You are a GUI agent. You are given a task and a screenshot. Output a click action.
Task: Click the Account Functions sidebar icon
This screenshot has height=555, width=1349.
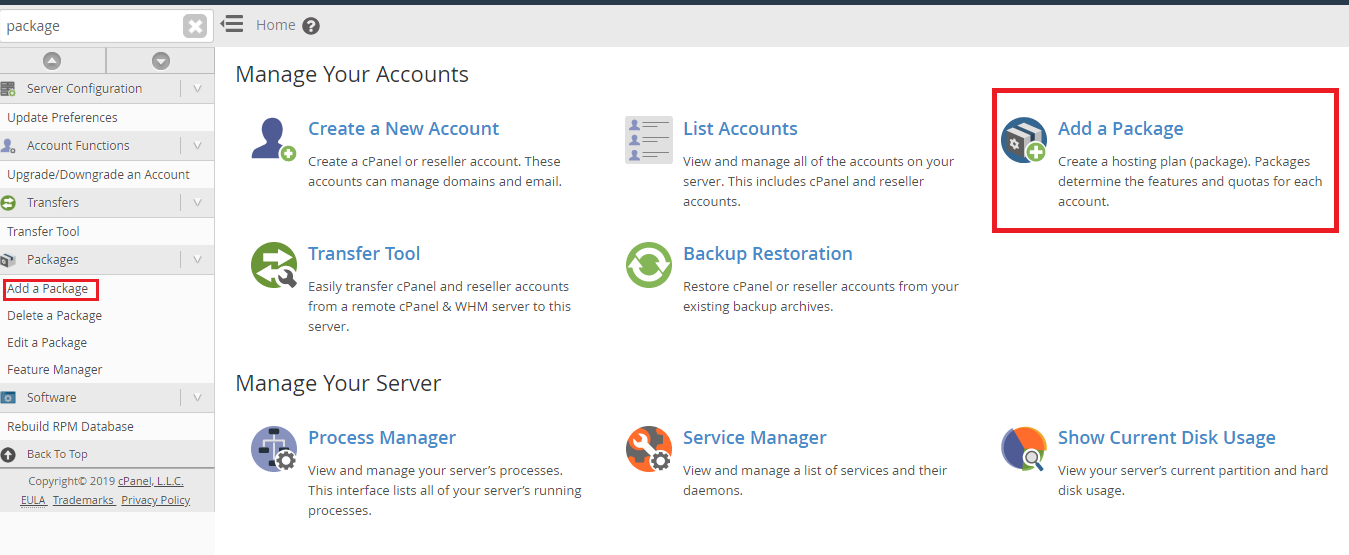pos(8,146)
